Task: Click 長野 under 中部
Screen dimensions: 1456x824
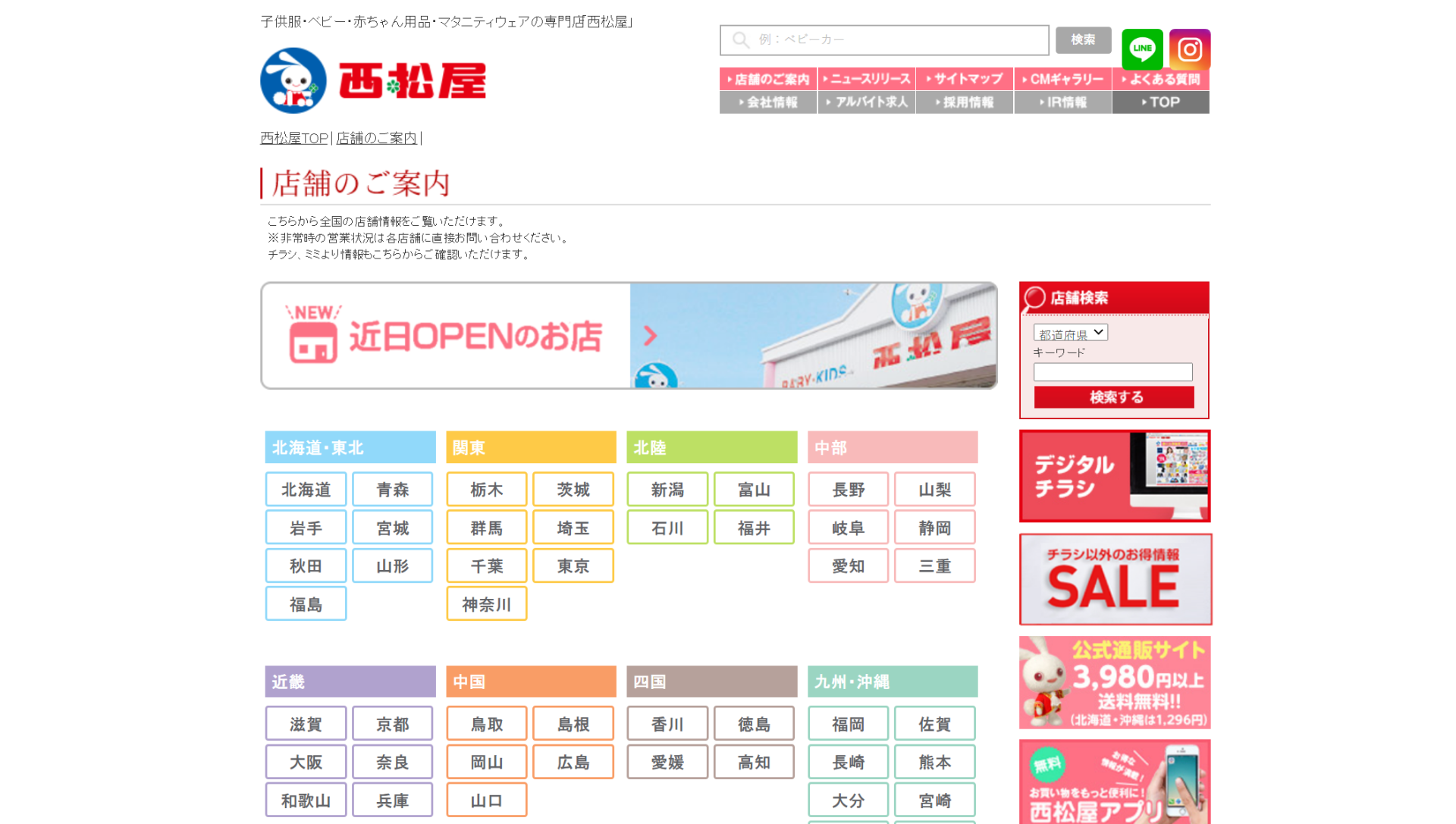Action: point(849,490)
